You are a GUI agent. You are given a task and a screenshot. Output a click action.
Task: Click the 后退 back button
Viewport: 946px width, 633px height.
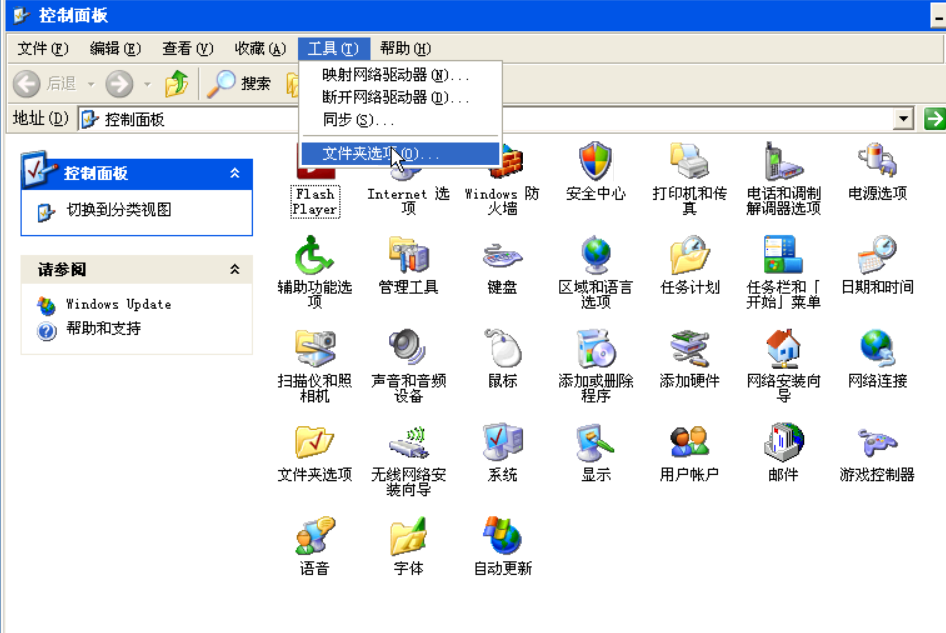click(46, 83)
